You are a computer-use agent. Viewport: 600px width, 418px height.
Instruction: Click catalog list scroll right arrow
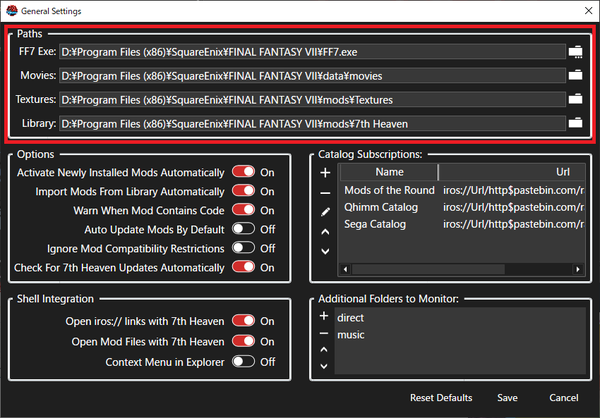point(578,269)
